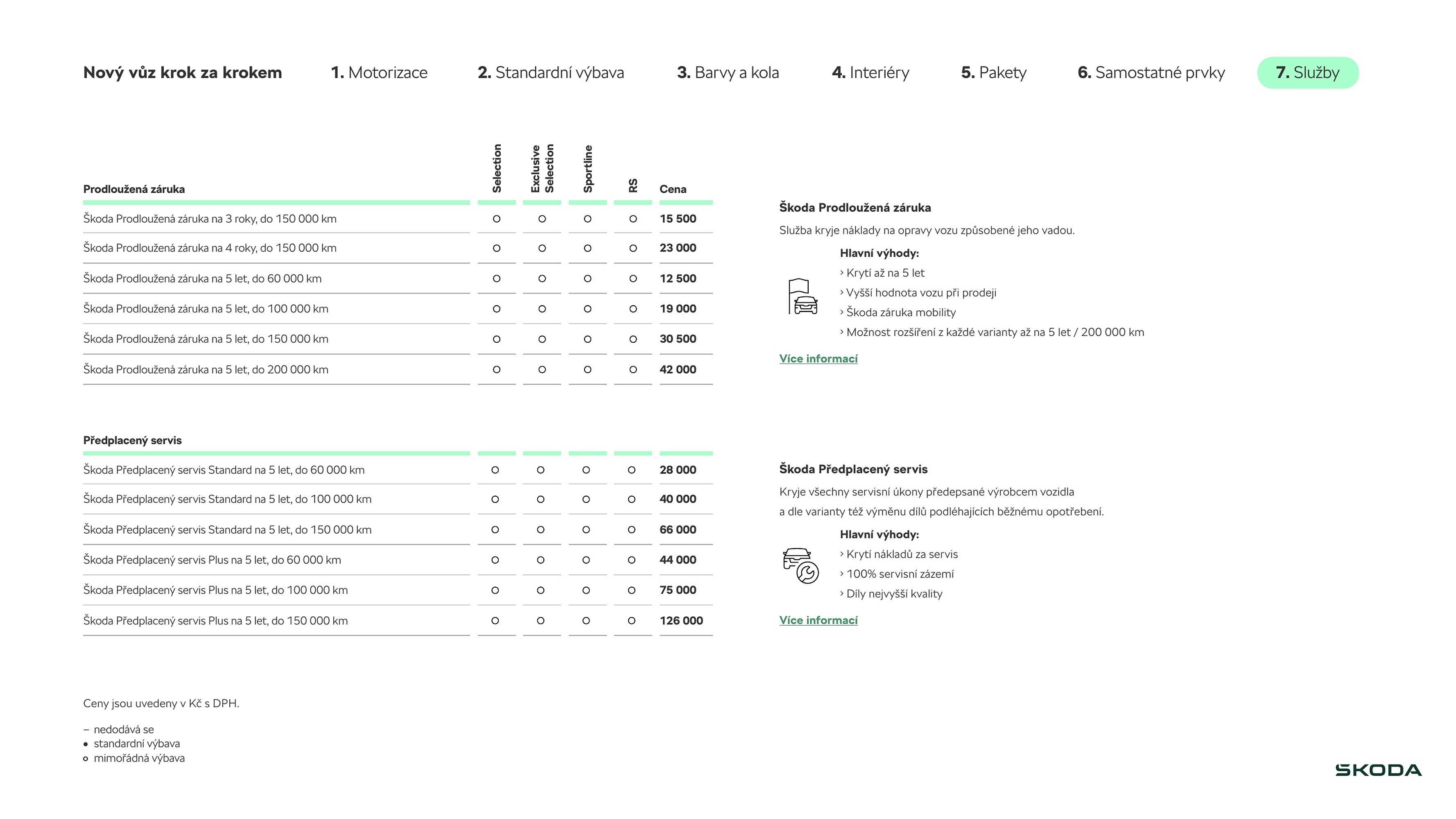This screenshot has width=1456, height=819.
Task: Select the 5. Pakety tab
Action: click(993, 72)
